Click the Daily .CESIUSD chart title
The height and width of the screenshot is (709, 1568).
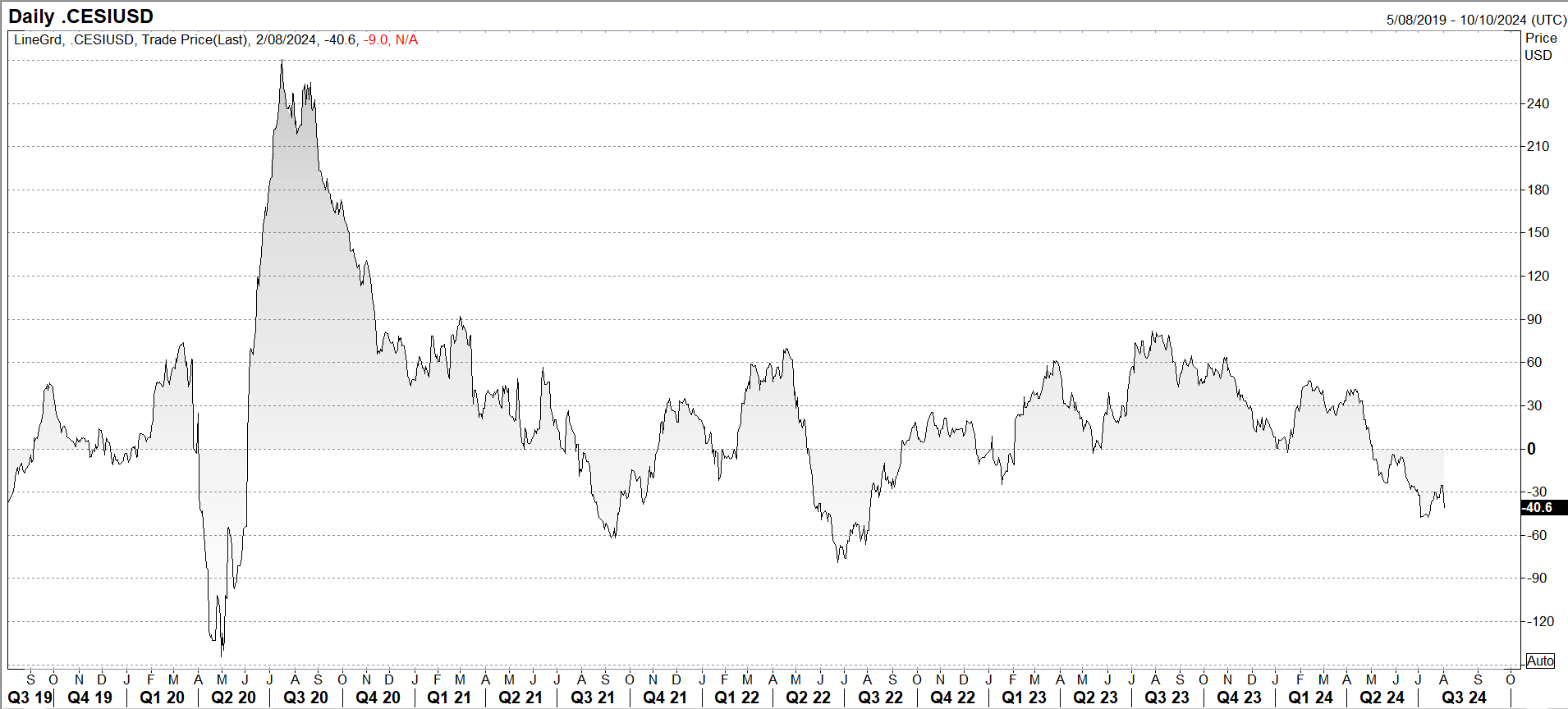(80, 16)
